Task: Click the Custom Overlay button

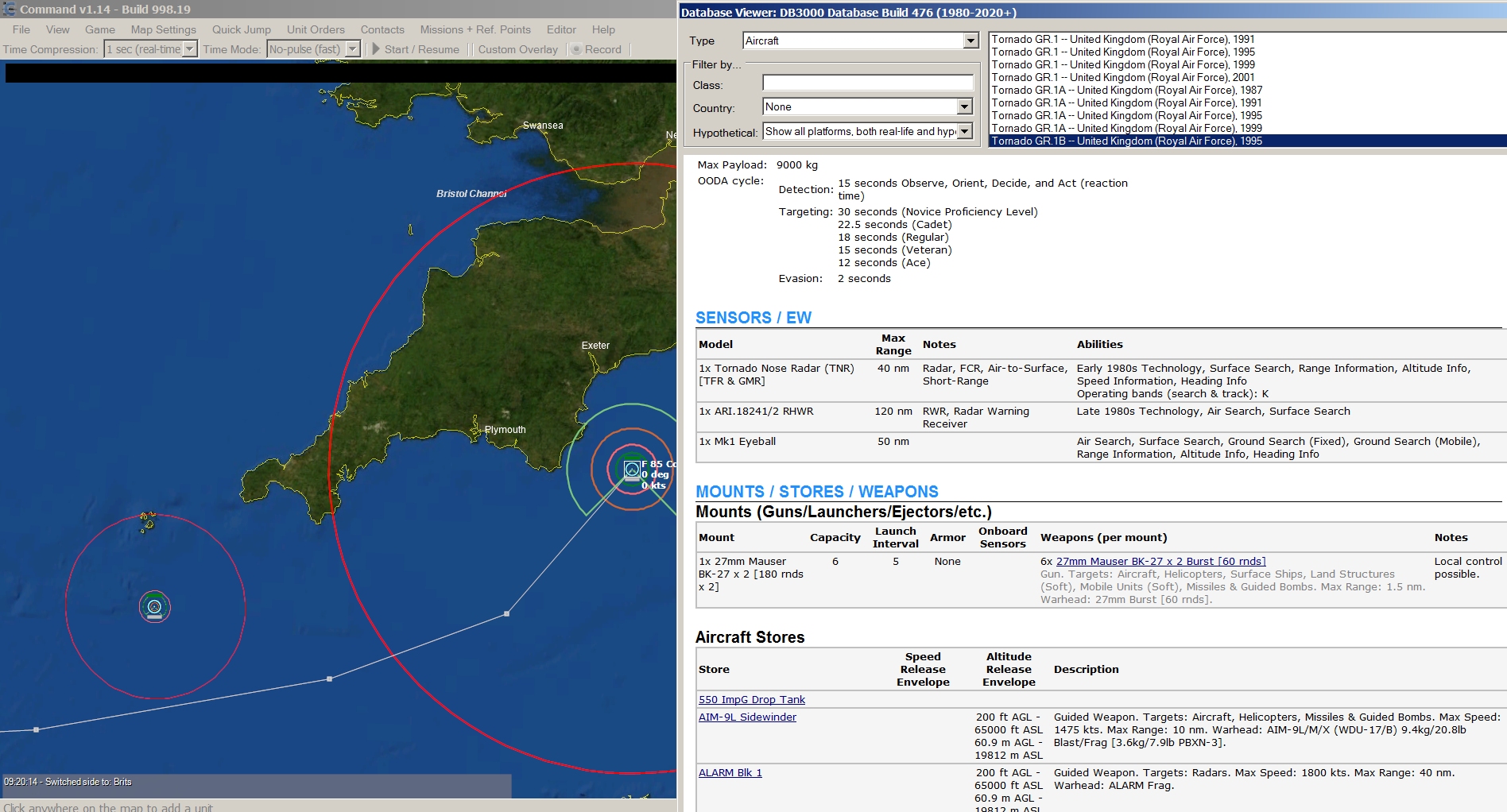Action: click(518, 49)
